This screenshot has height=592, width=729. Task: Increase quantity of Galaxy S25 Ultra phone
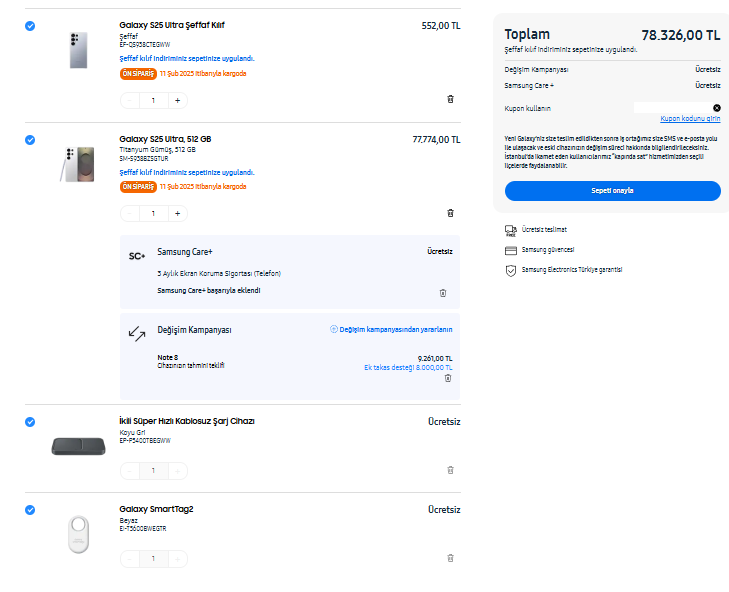pyautogui.click(x=177, y=213)
